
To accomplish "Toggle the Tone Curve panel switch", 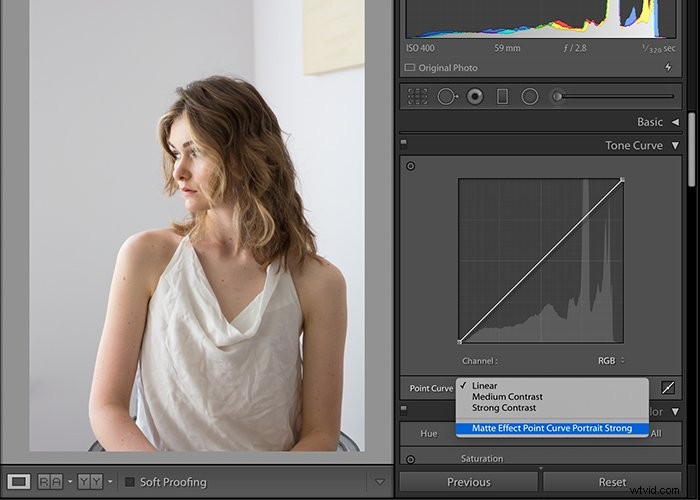I will point(404,144).
